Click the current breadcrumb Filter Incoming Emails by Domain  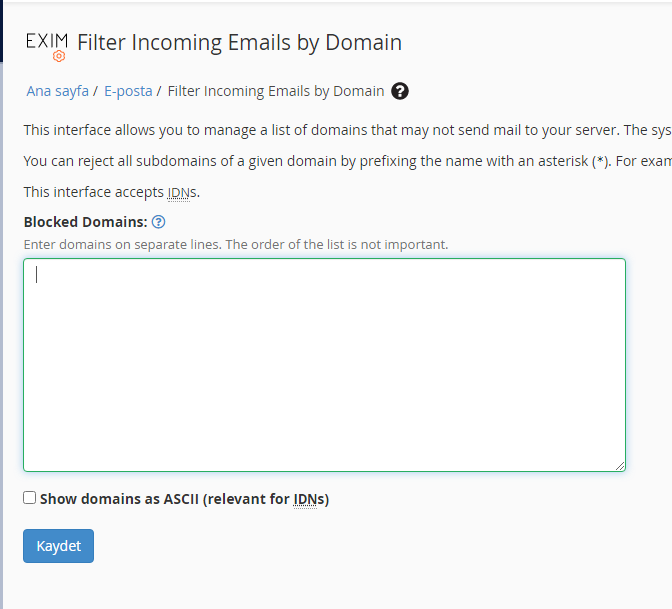[x=276, y=91]
